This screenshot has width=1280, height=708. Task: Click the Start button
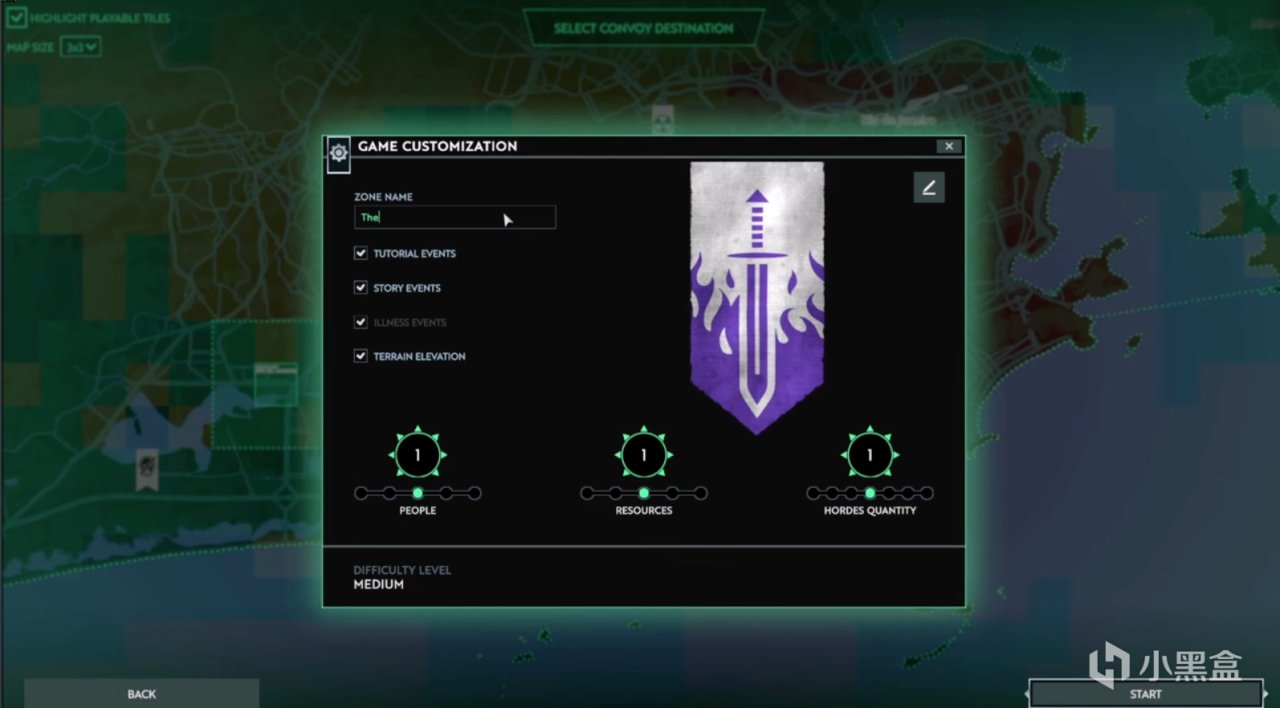(1146, 693)
